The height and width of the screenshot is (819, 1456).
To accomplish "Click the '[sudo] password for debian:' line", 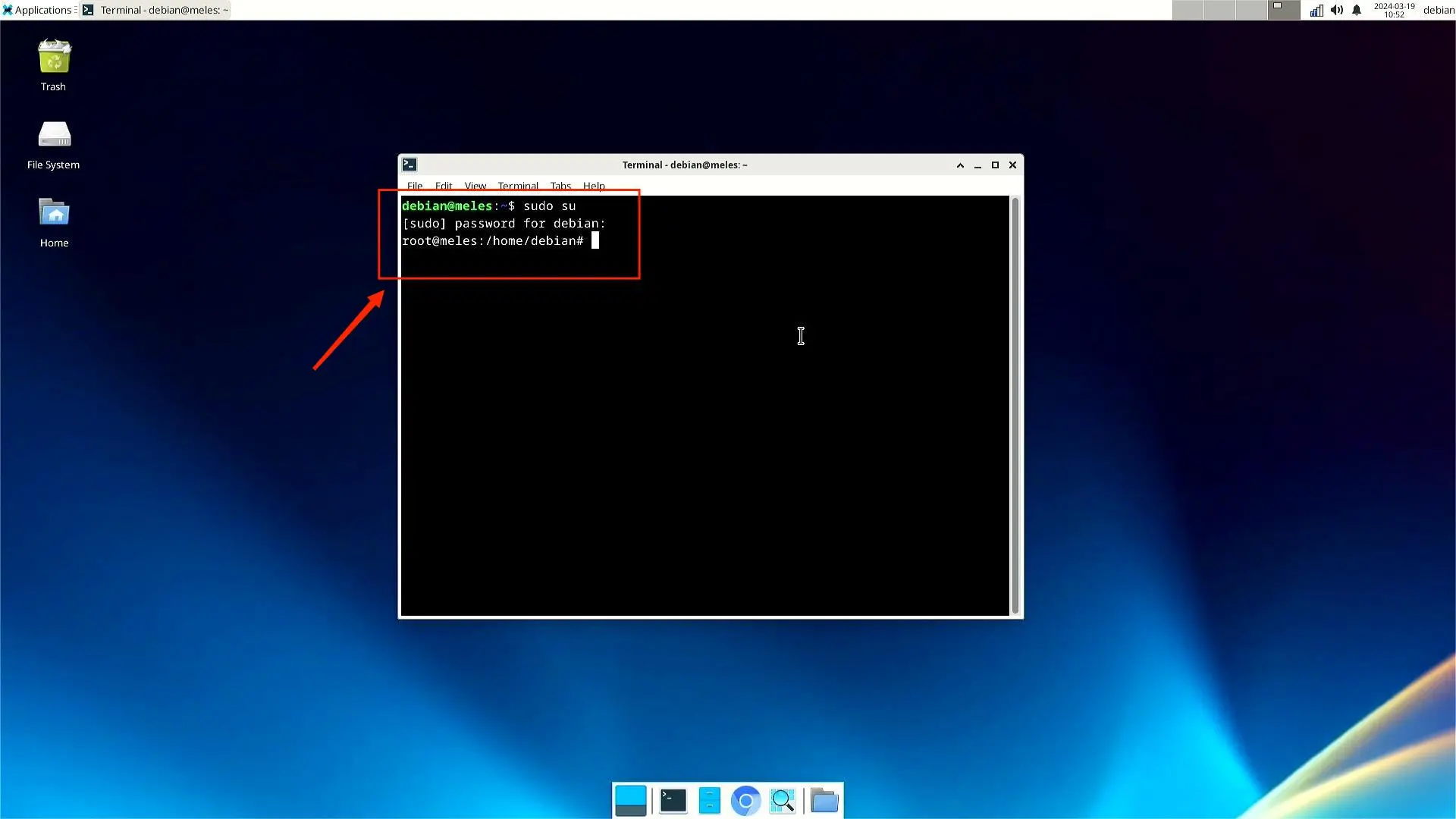I will [x=504, y=224].
